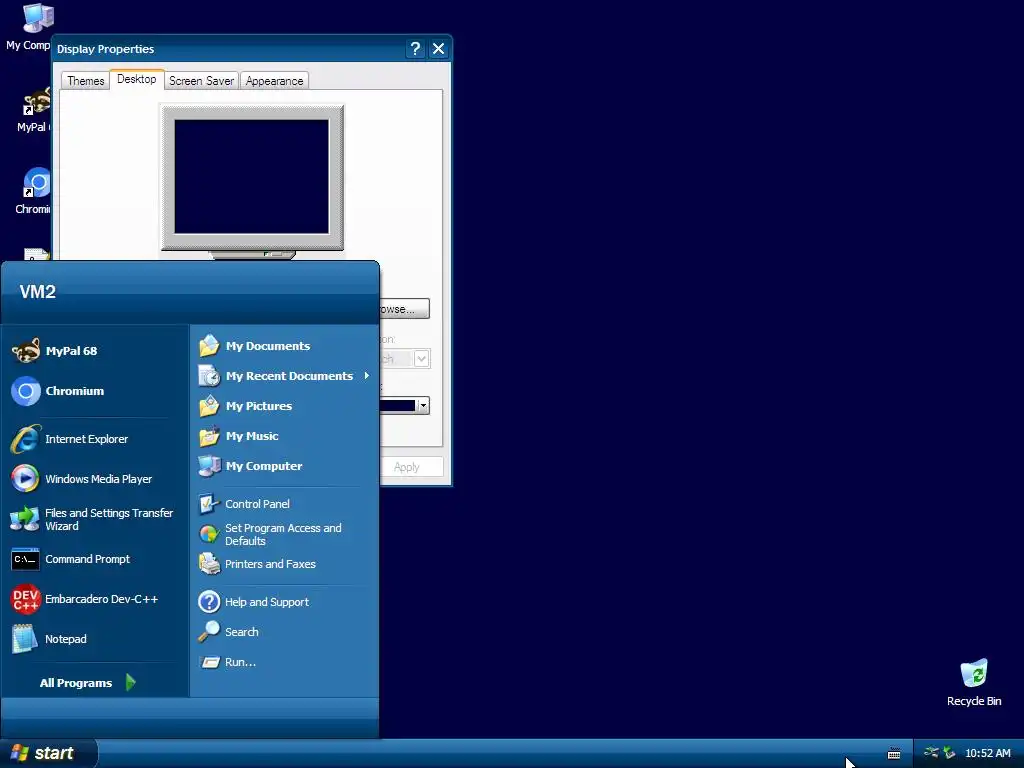Expand the All Programs menu
This screenshot has width=1024, height=768.
(x=88, y=683)
